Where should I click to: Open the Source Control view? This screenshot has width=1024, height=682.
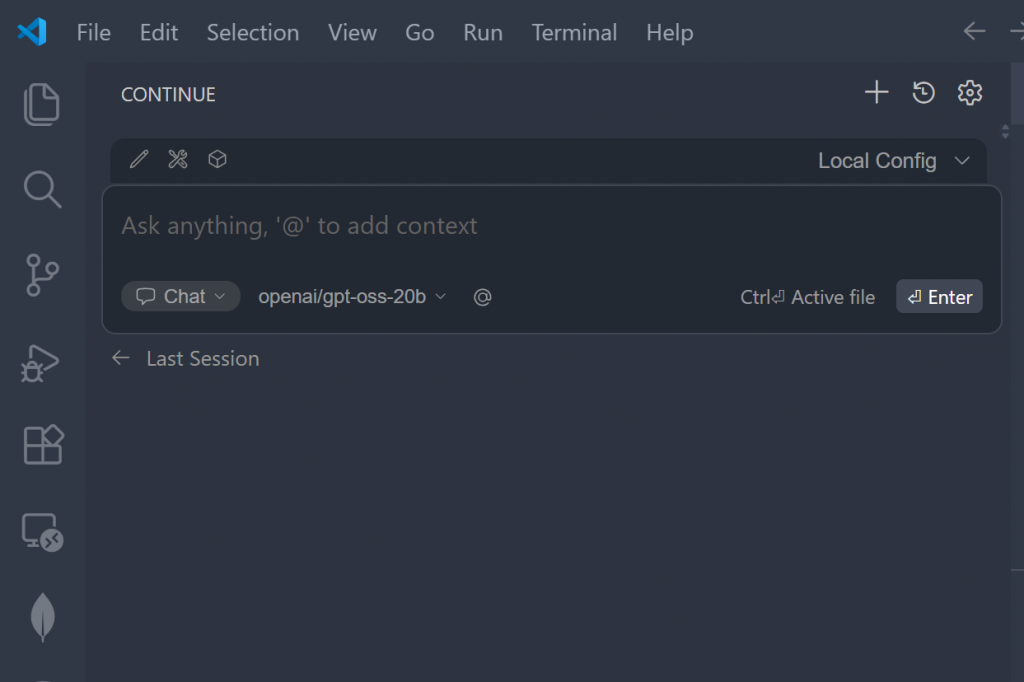coord(42,275)
